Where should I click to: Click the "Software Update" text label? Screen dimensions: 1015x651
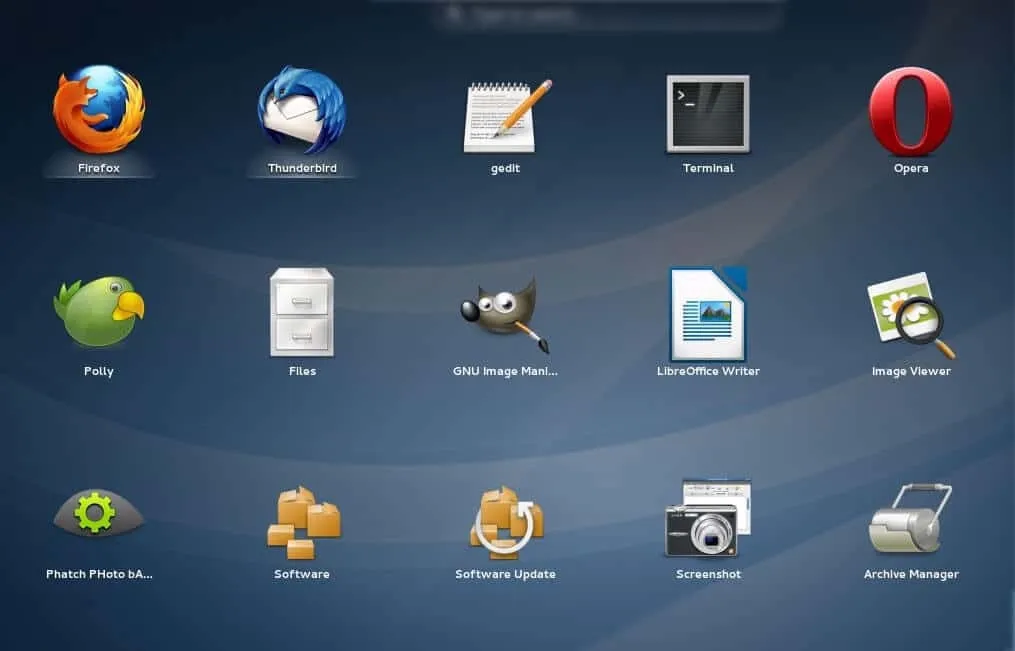[x=505, y=574]
